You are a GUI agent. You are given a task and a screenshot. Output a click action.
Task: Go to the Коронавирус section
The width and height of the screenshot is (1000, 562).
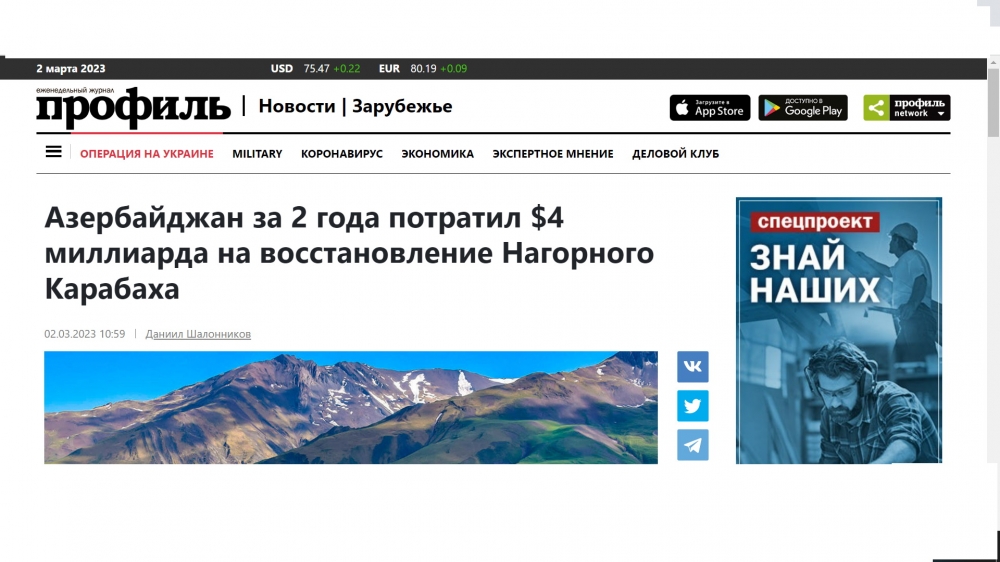[341, 154]
